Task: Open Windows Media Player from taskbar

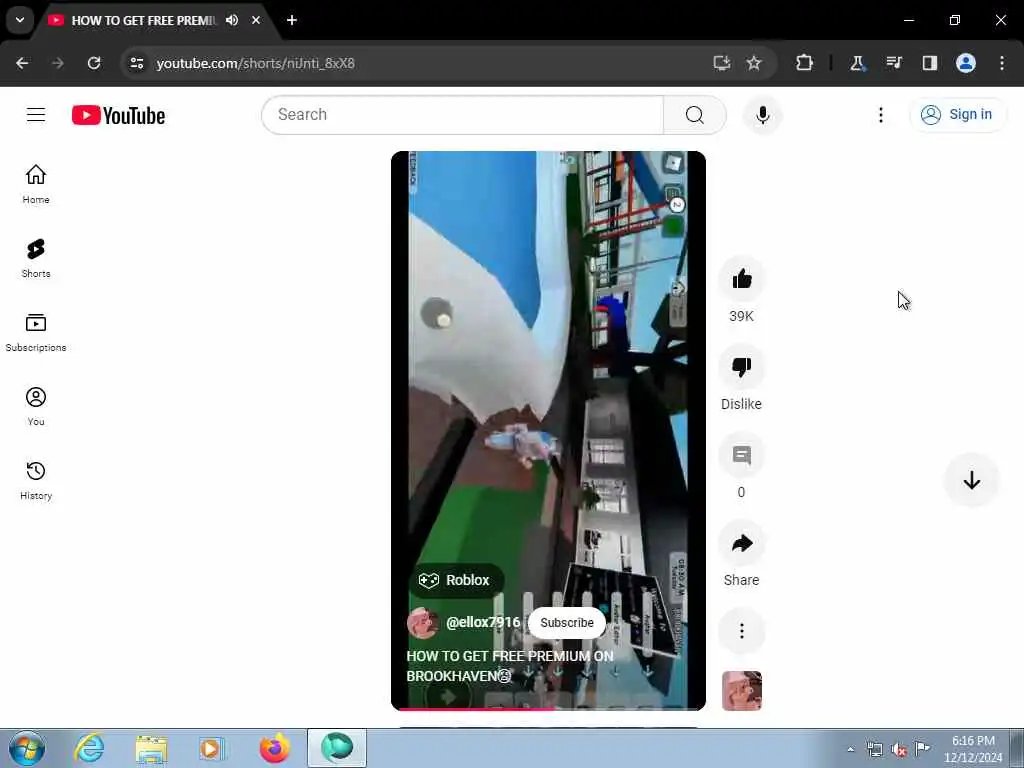Action: (211, 748)
